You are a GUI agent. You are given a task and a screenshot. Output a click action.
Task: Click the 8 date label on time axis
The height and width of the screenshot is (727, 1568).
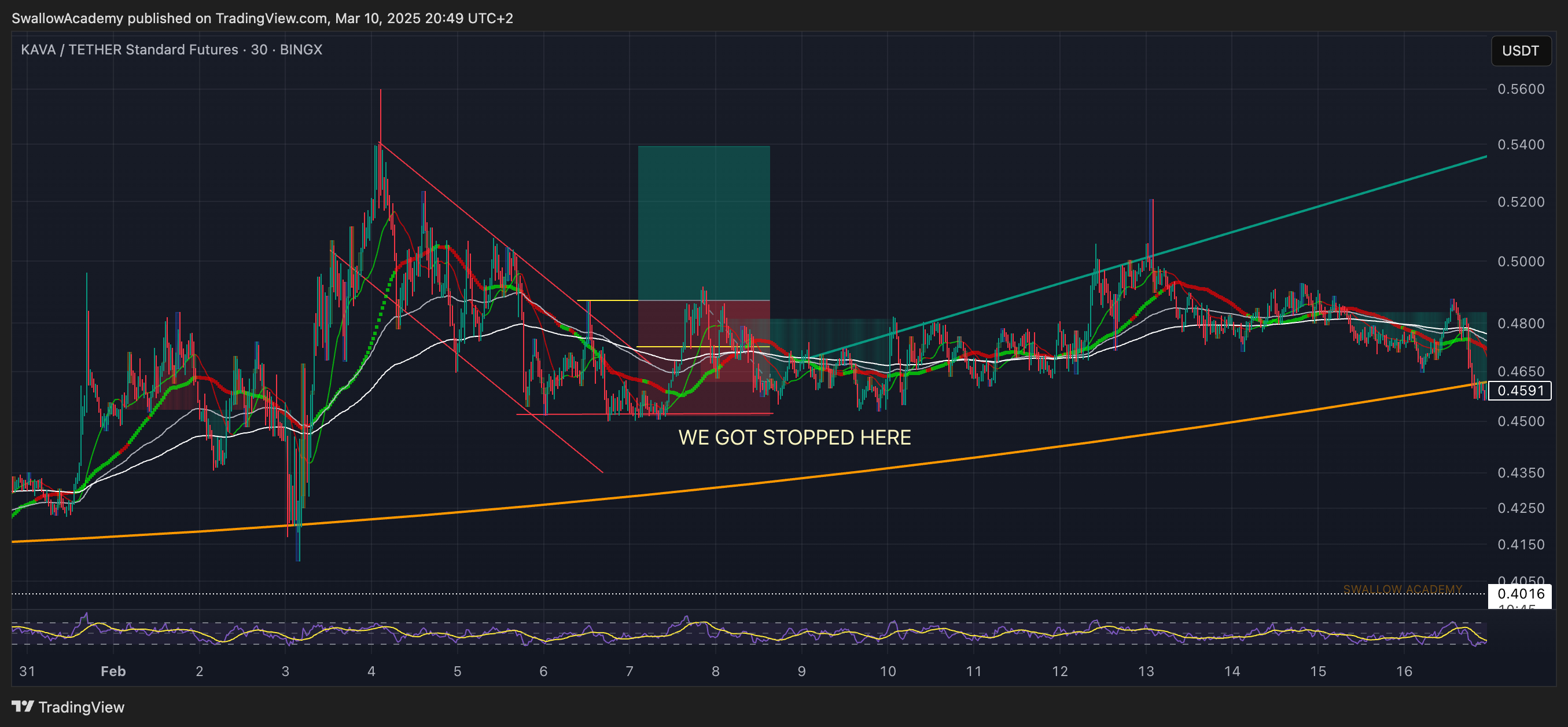point(715,671)
